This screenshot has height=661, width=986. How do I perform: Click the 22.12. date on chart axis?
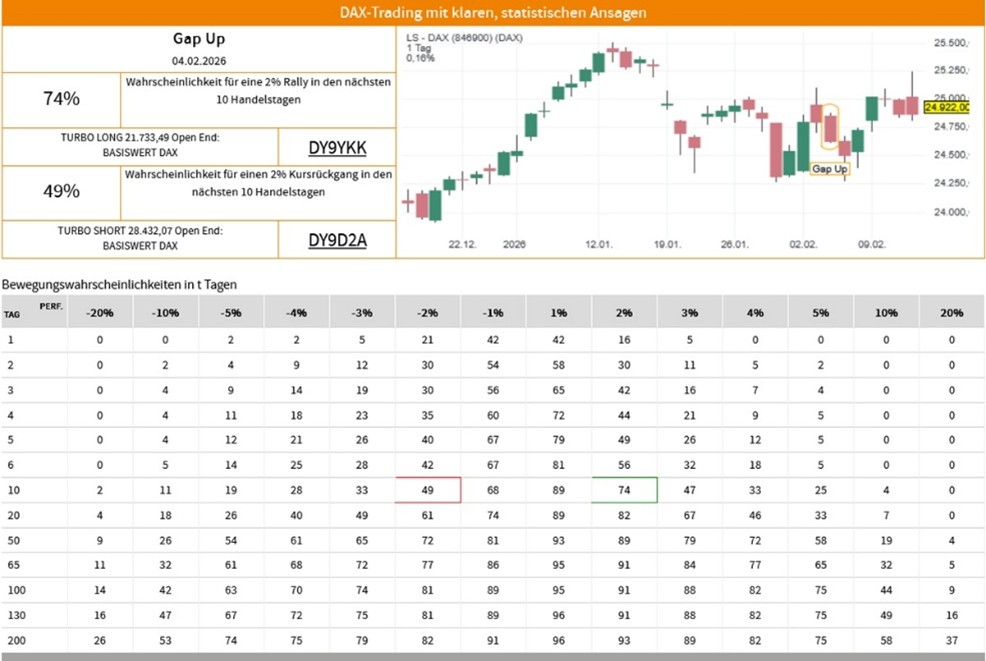point(461,244)
